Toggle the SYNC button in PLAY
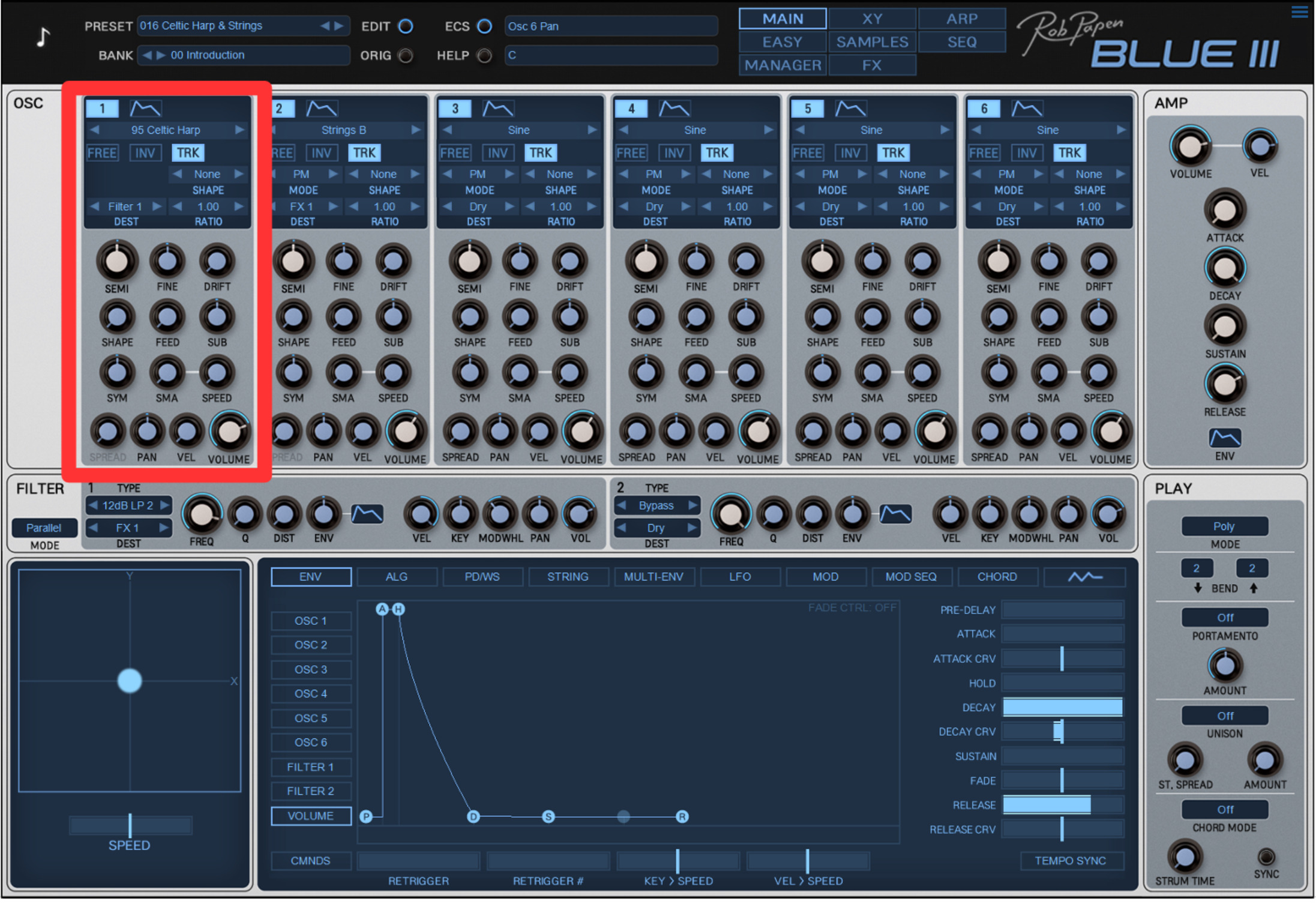The height and width of the screenshot is (904, 1316). pos(1266,857)
